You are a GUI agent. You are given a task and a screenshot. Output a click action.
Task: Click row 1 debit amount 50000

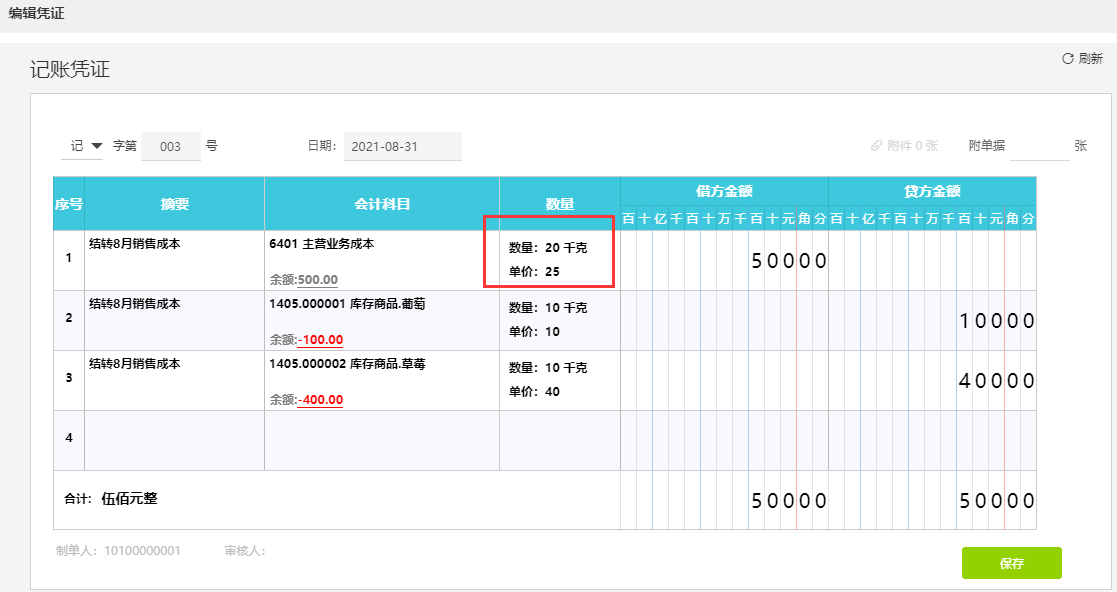pyautogui.click(x=789, y=261)
